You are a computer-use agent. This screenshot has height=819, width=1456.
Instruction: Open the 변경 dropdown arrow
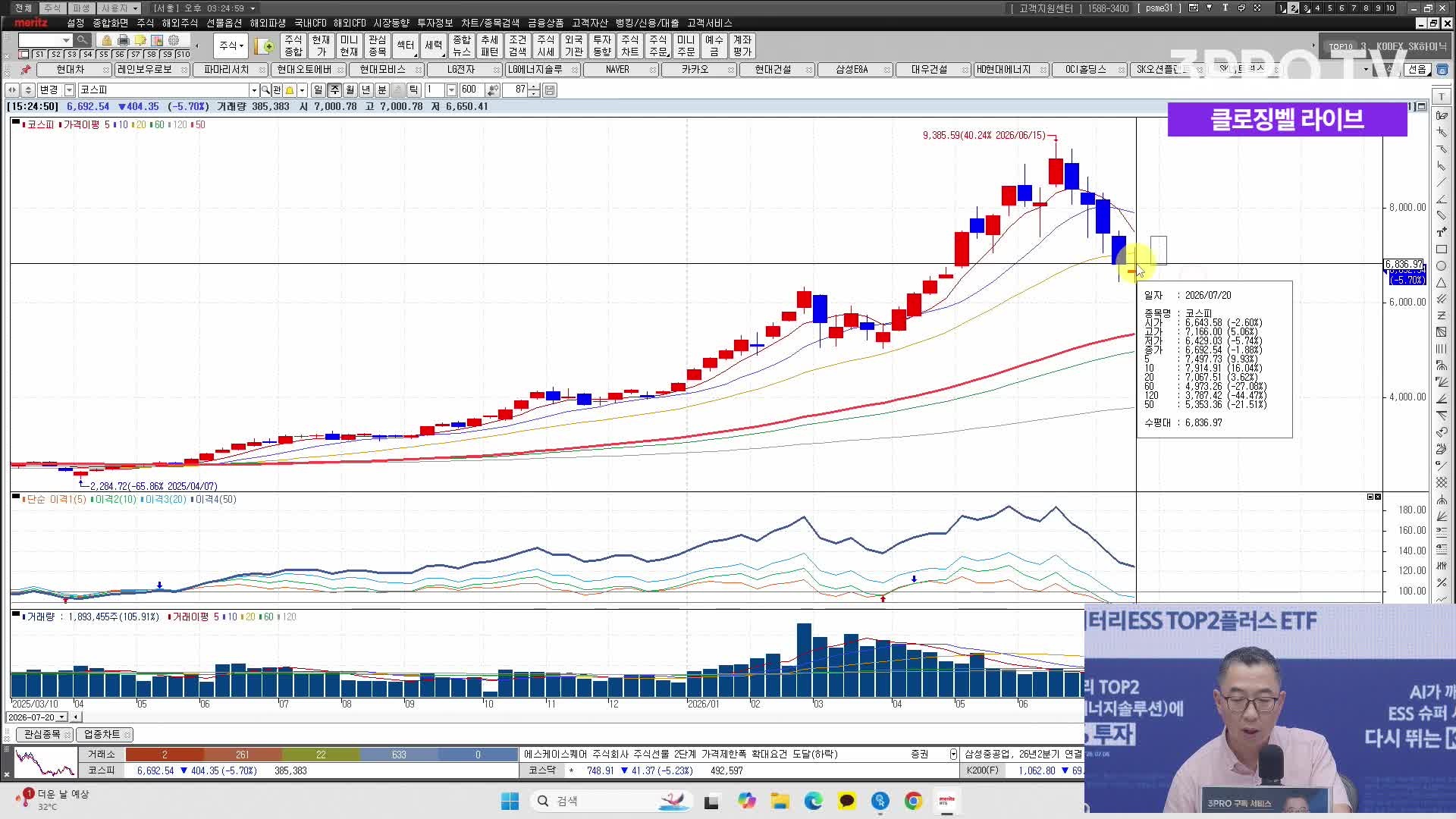(x=69, y=89)
